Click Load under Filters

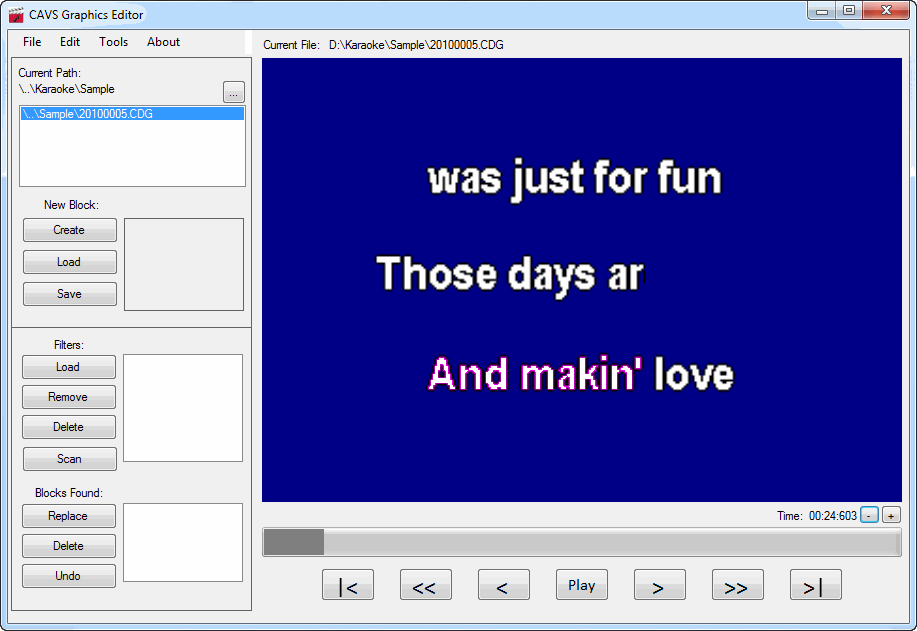pyautogui.click(x=68, y=367)
